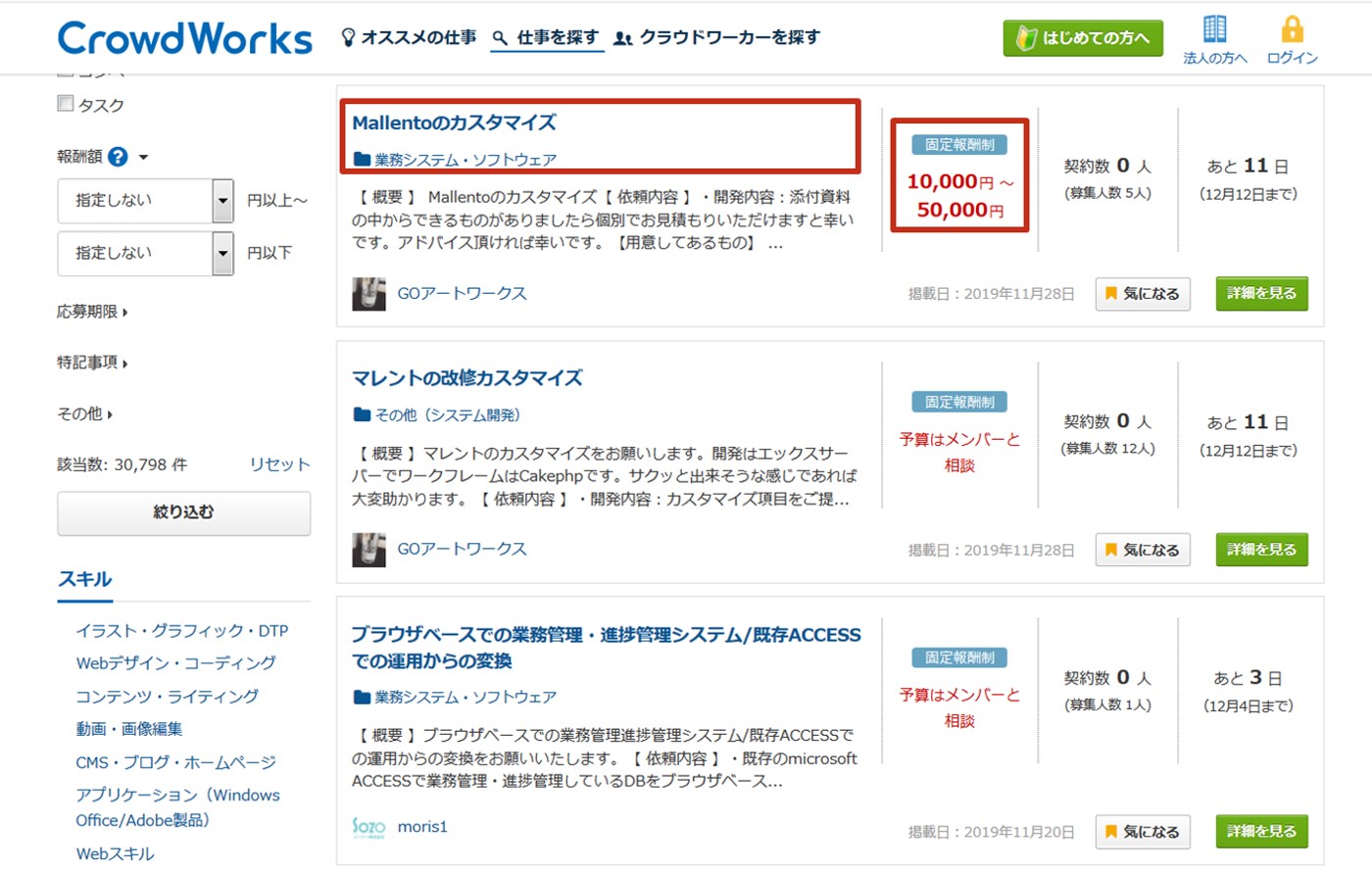The width and height of the screenshot is (1372, 873).
Task: Click the はじめての方へ green button
Action: [1083, 38]
